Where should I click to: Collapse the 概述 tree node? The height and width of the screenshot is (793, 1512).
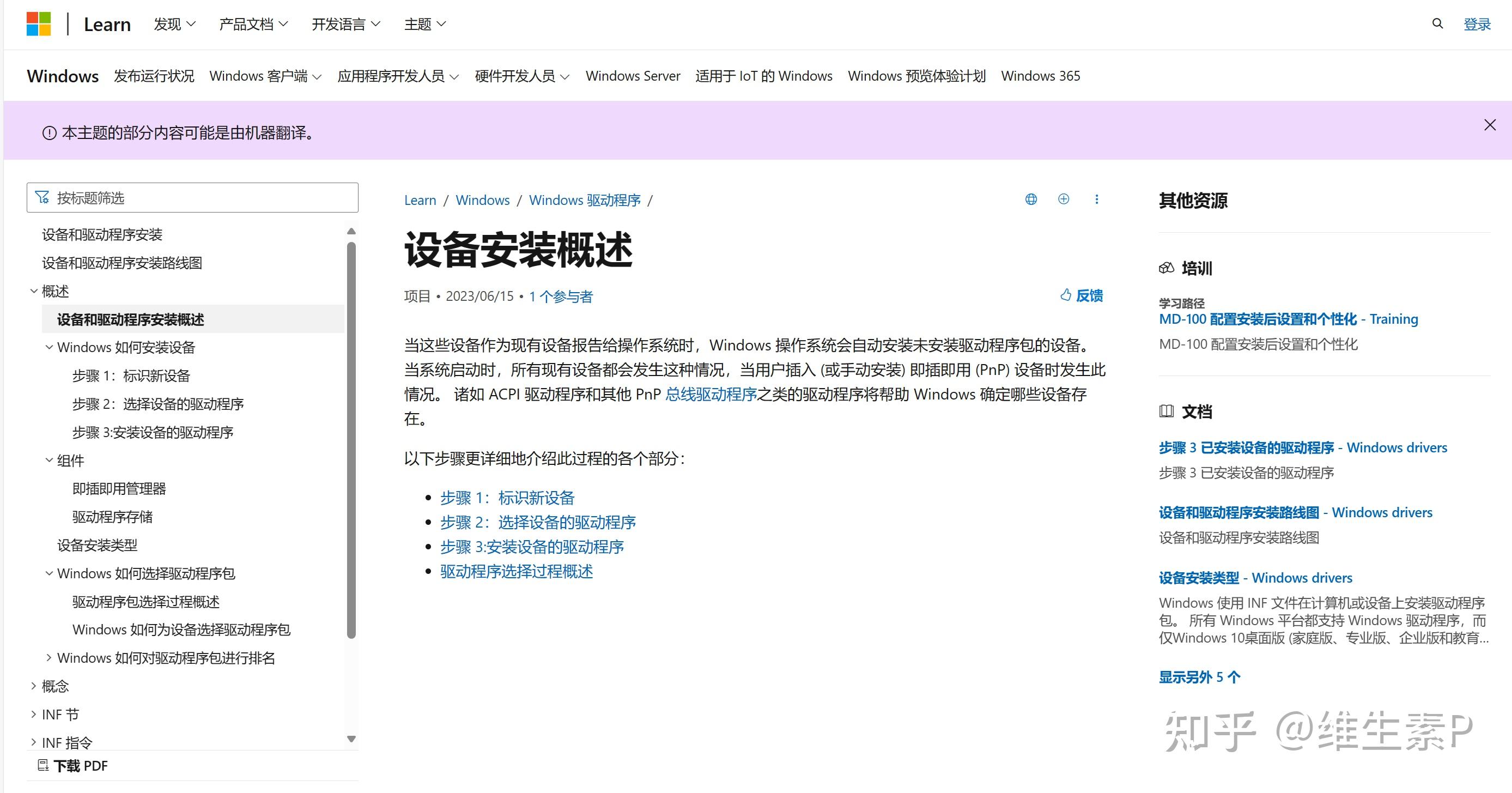click(33, 291)
